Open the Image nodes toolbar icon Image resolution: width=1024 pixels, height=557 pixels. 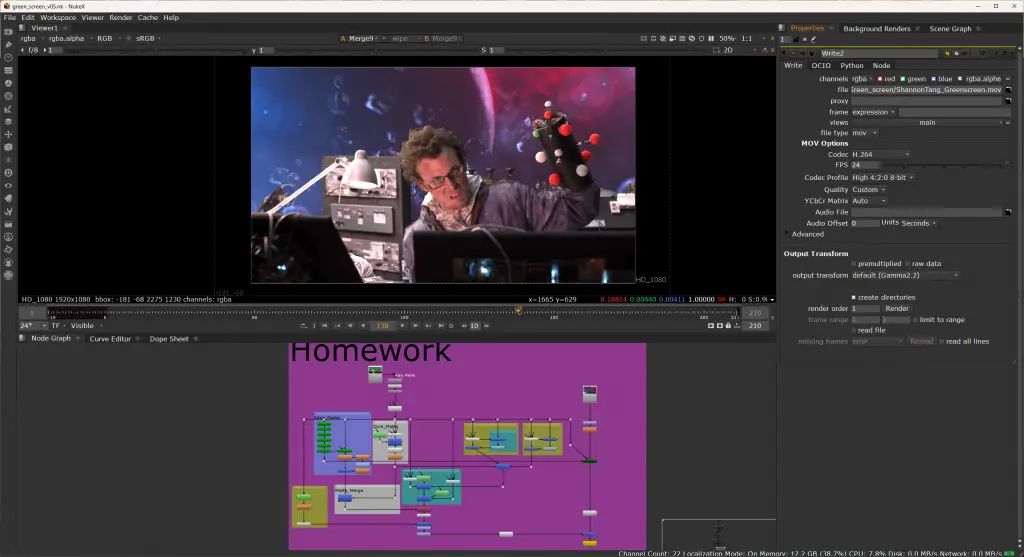tap(8, 31)
